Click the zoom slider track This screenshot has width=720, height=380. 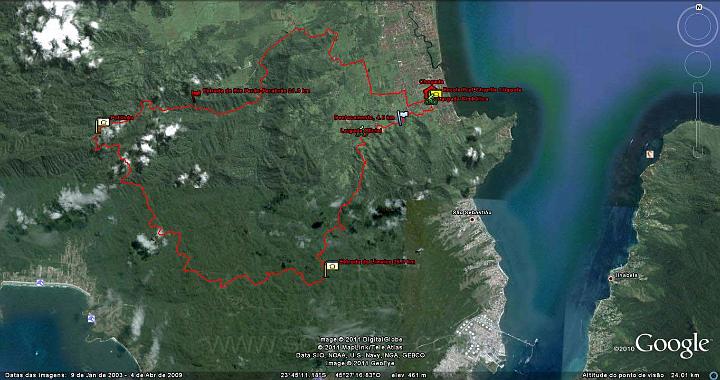click(698, 120)
